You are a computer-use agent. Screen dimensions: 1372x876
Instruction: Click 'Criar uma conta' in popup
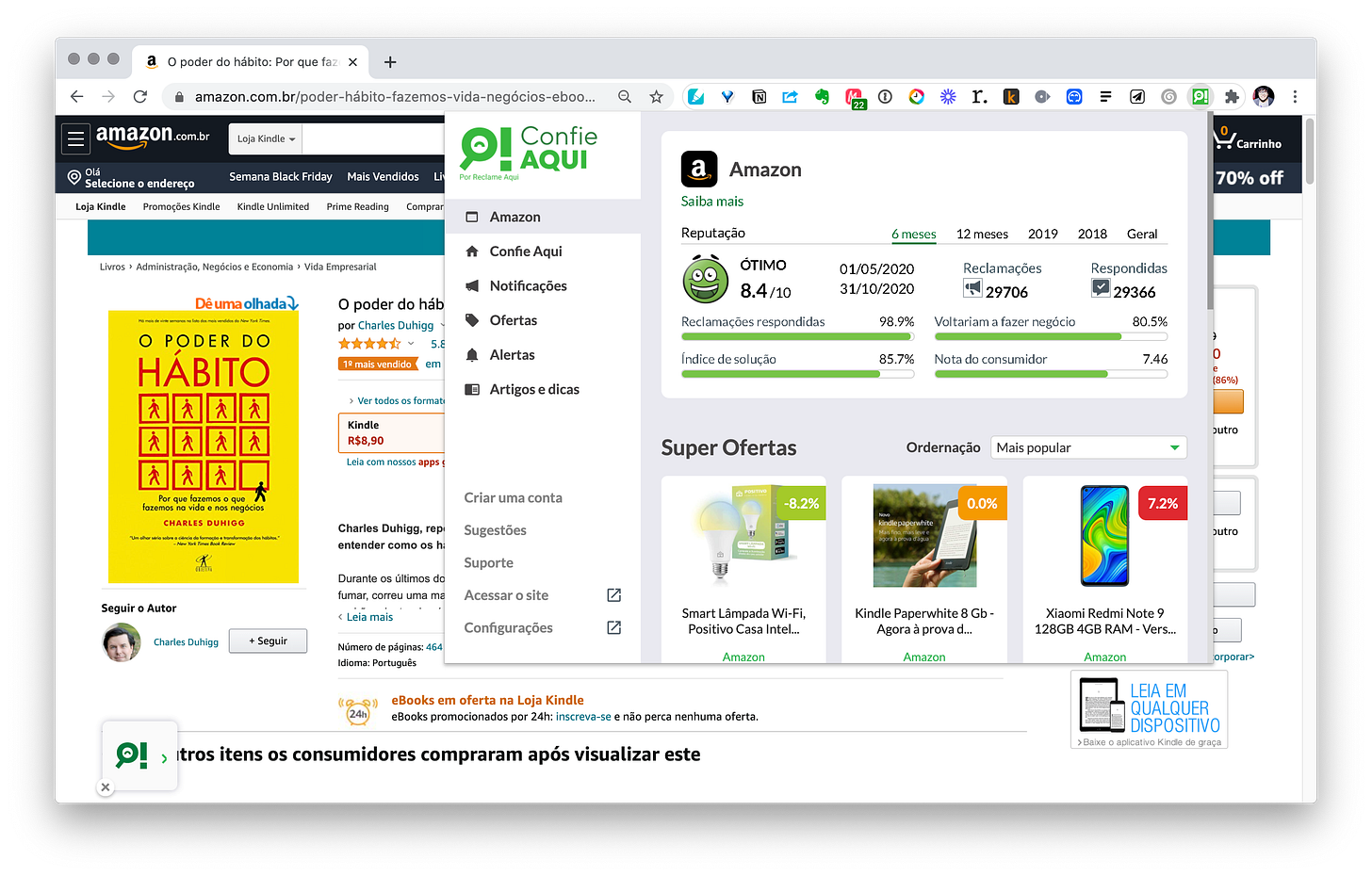coord(513,497)
